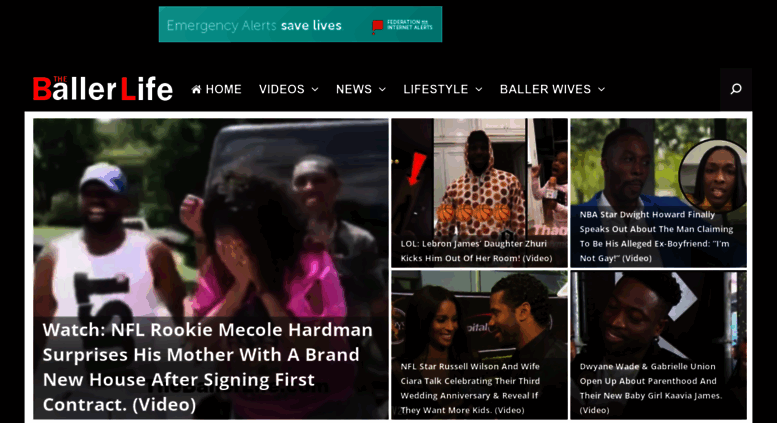Open the Lebron James daughter Zhuri headline
Viewport: 777px width, 423px height.
(x=476, y=251)
